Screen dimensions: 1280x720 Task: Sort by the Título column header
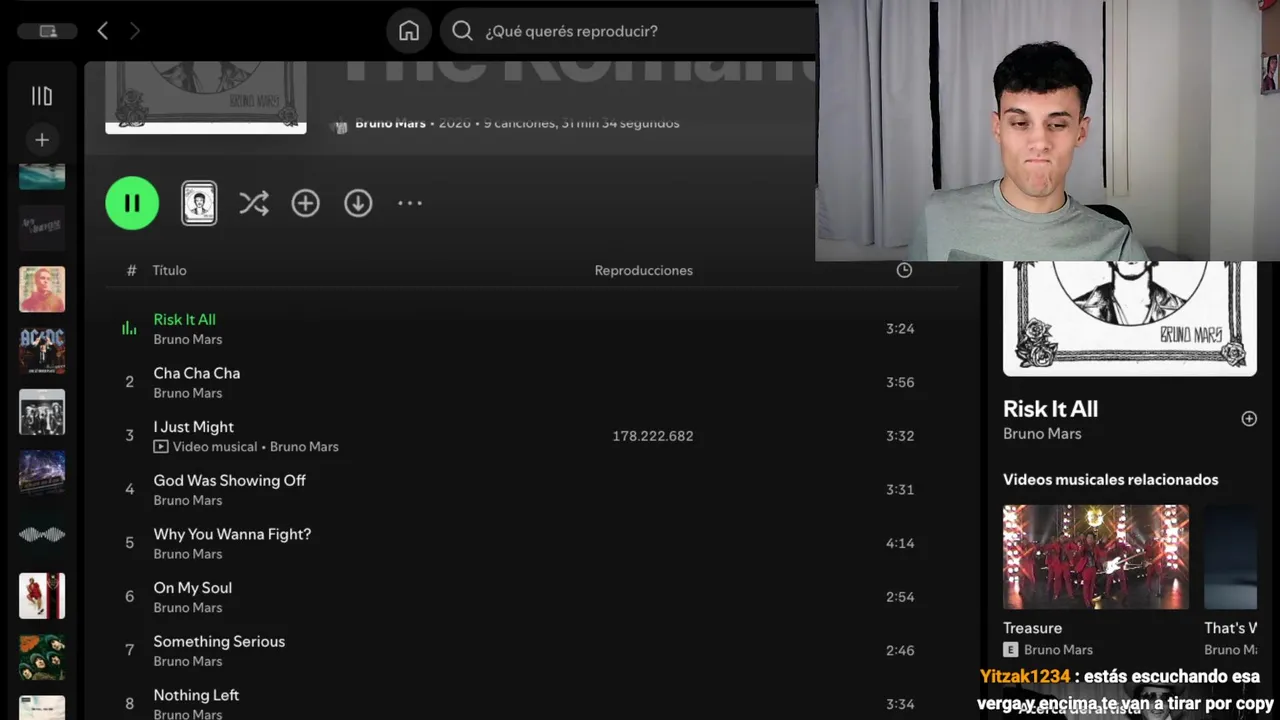click(169, 270)
